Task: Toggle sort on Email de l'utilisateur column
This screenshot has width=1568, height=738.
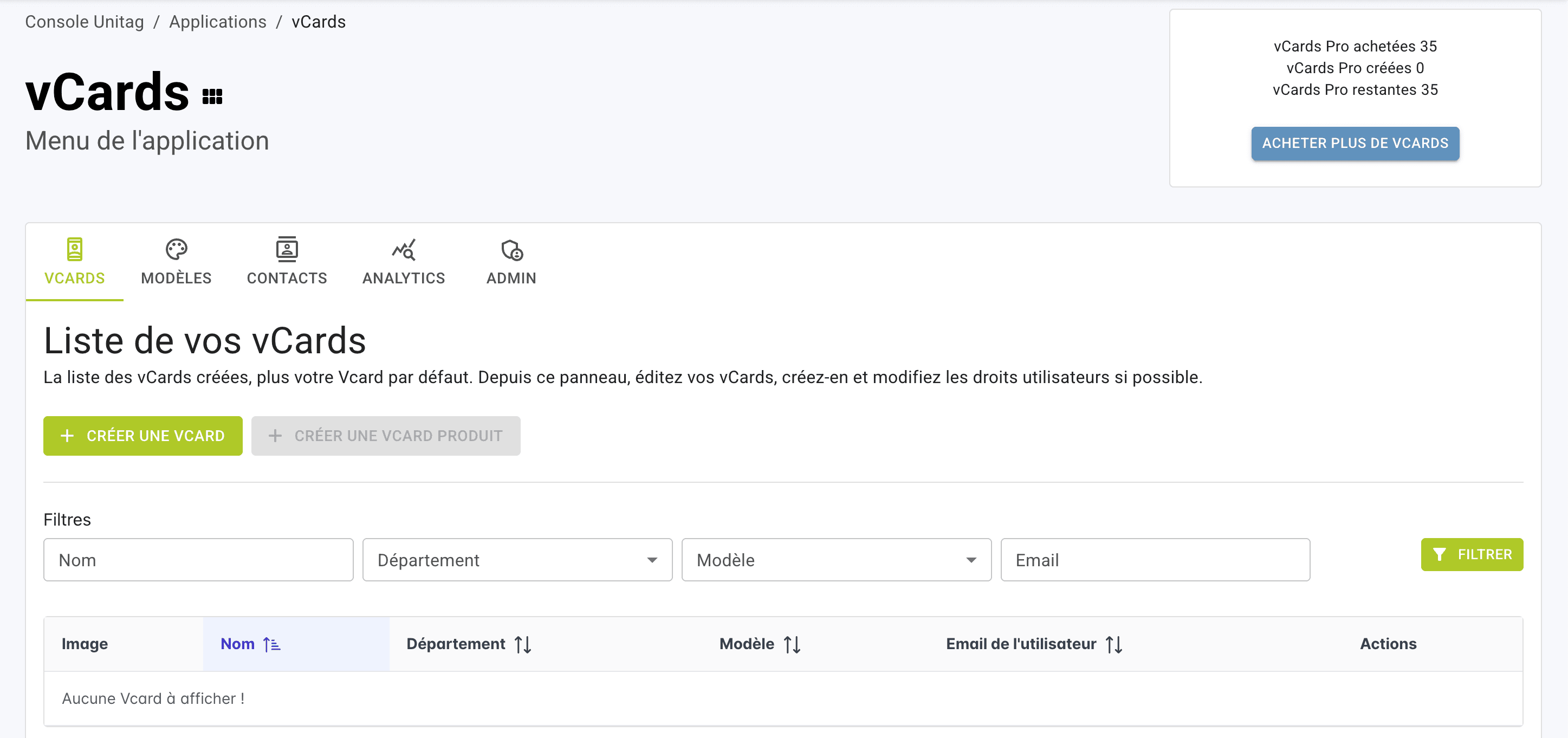Action: [x=1113, y=644]
